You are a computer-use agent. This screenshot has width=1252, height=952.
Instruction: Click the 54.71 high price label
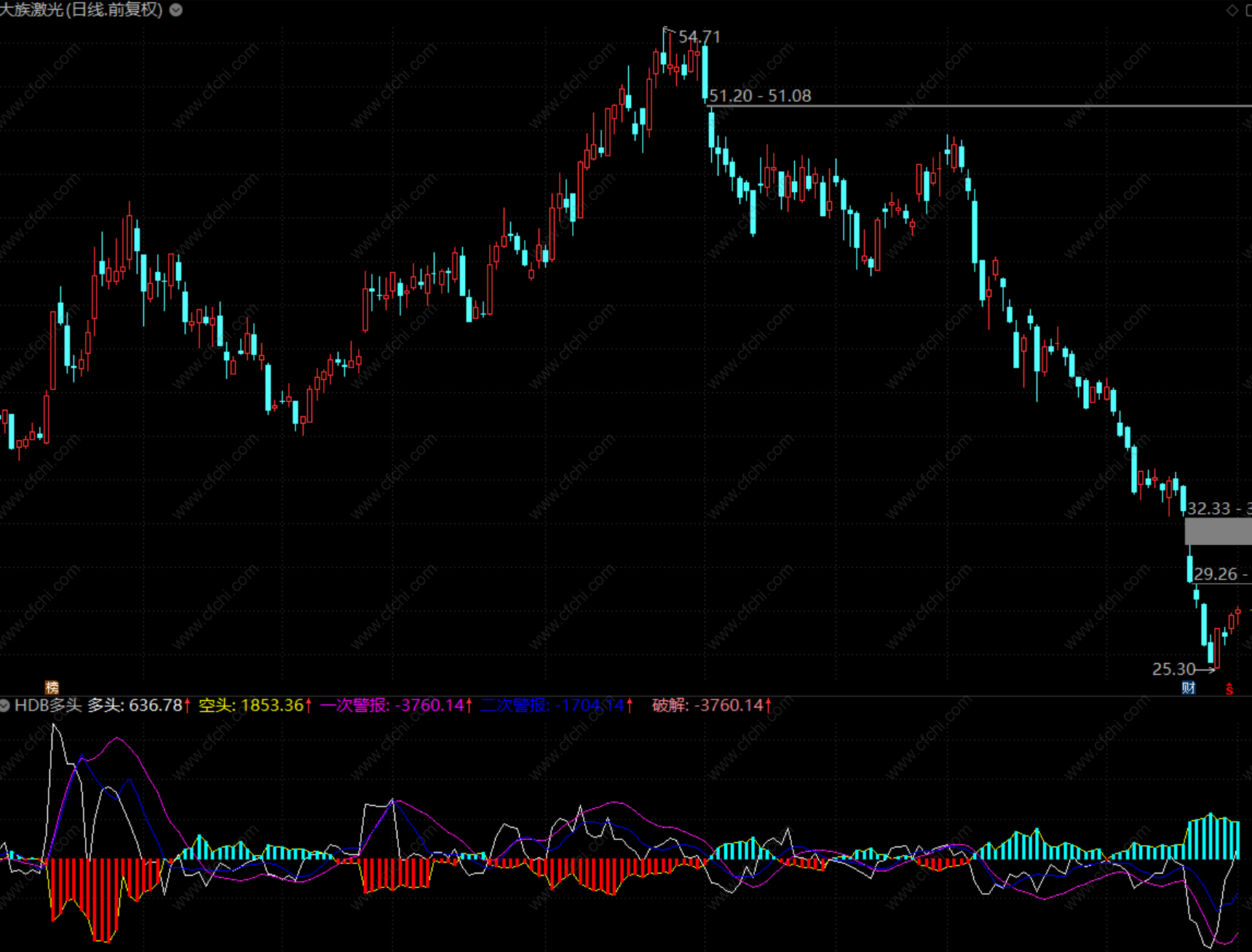click(700, 37)
